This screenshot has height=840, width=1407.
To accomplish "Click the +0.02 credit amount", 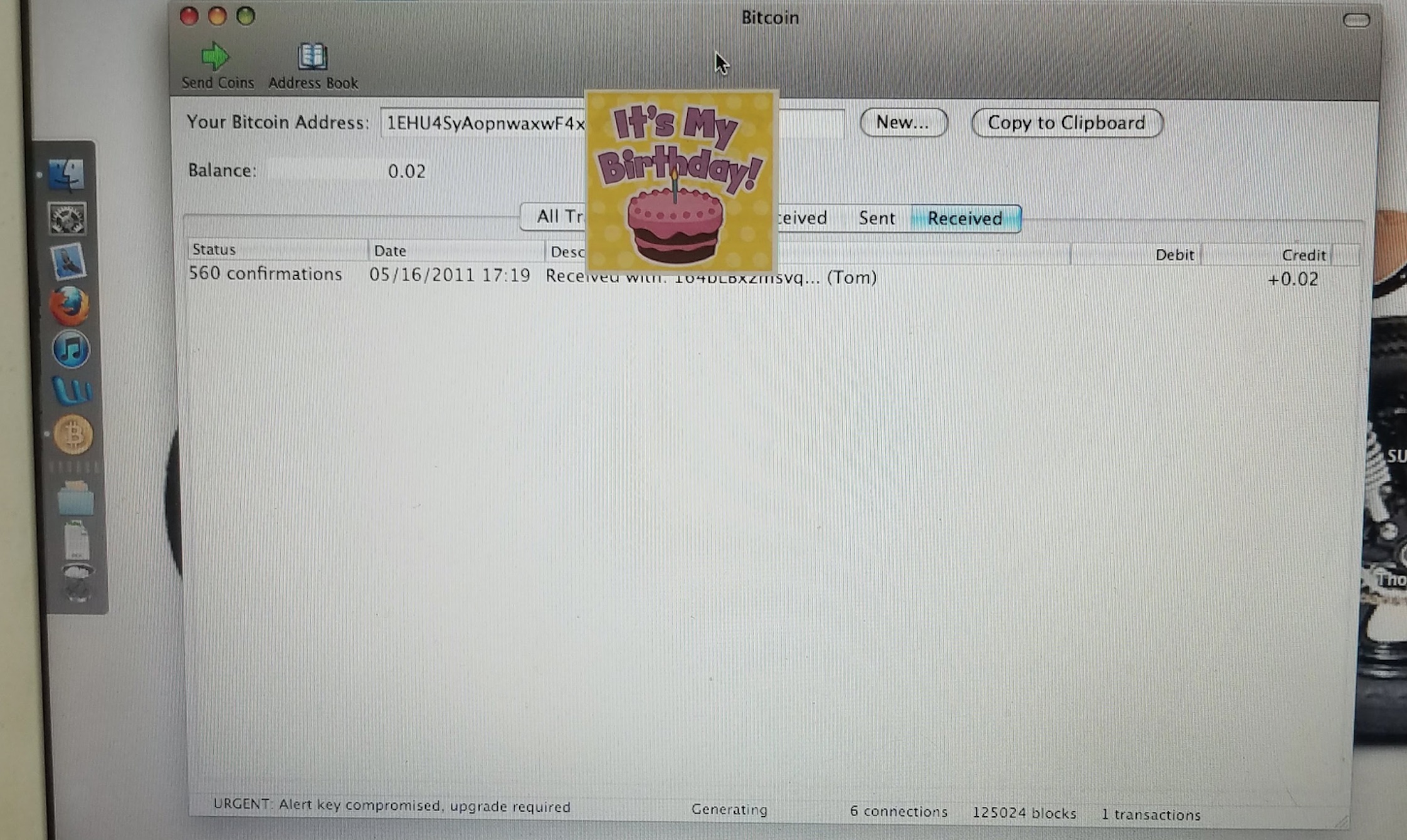I will click(x=1293, y=279).
